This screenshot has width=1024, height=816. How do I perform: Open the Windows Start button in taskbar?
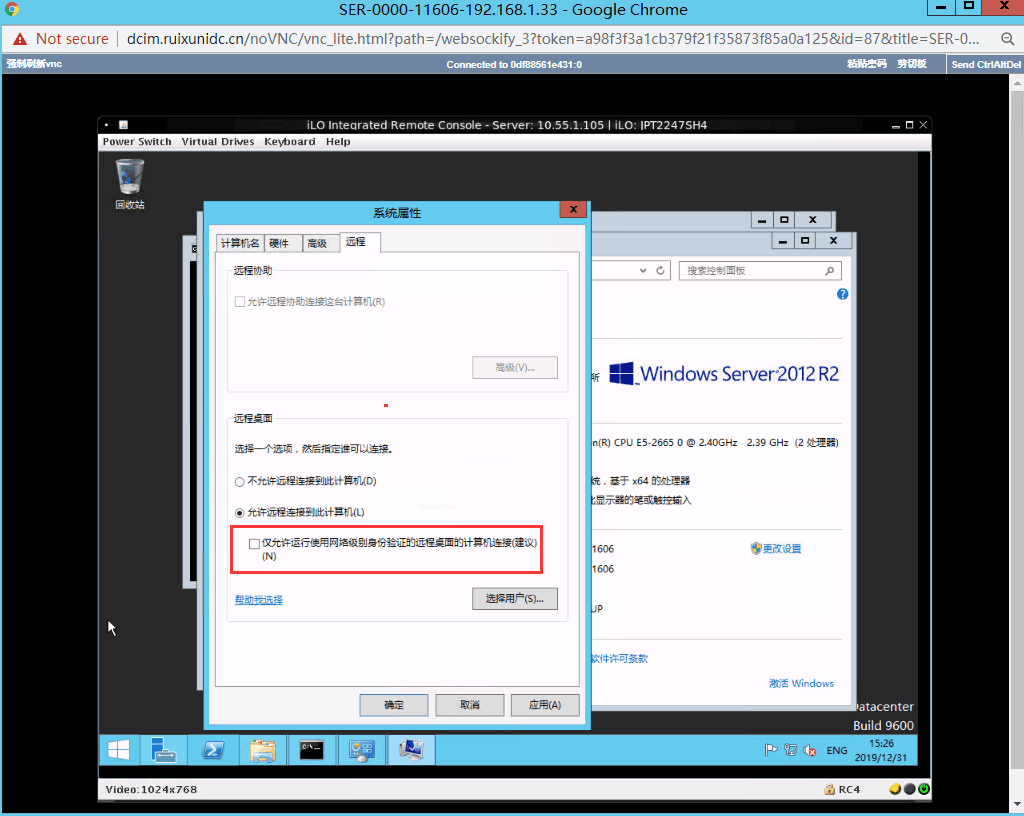click(x=118, y=750)
